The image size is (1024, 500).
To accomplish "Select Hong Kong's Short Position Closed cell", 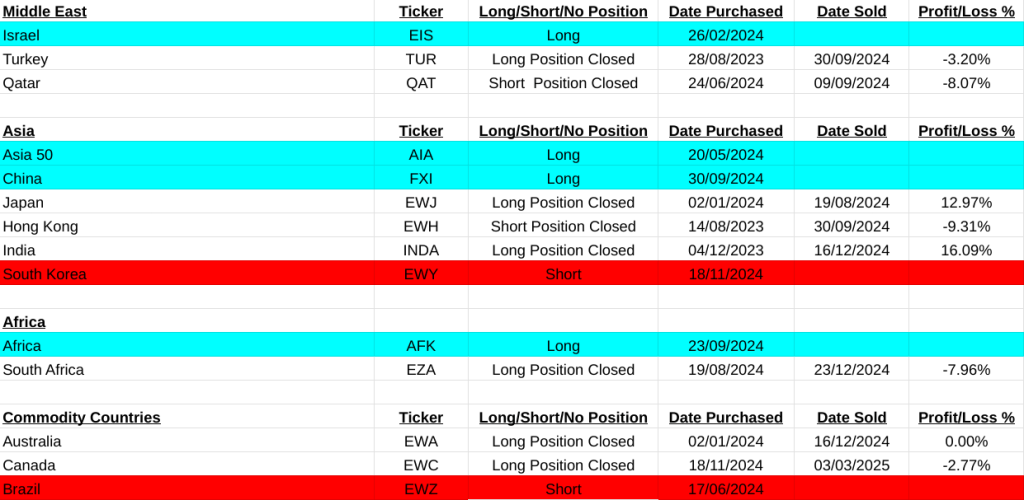I will click(563, 227).
